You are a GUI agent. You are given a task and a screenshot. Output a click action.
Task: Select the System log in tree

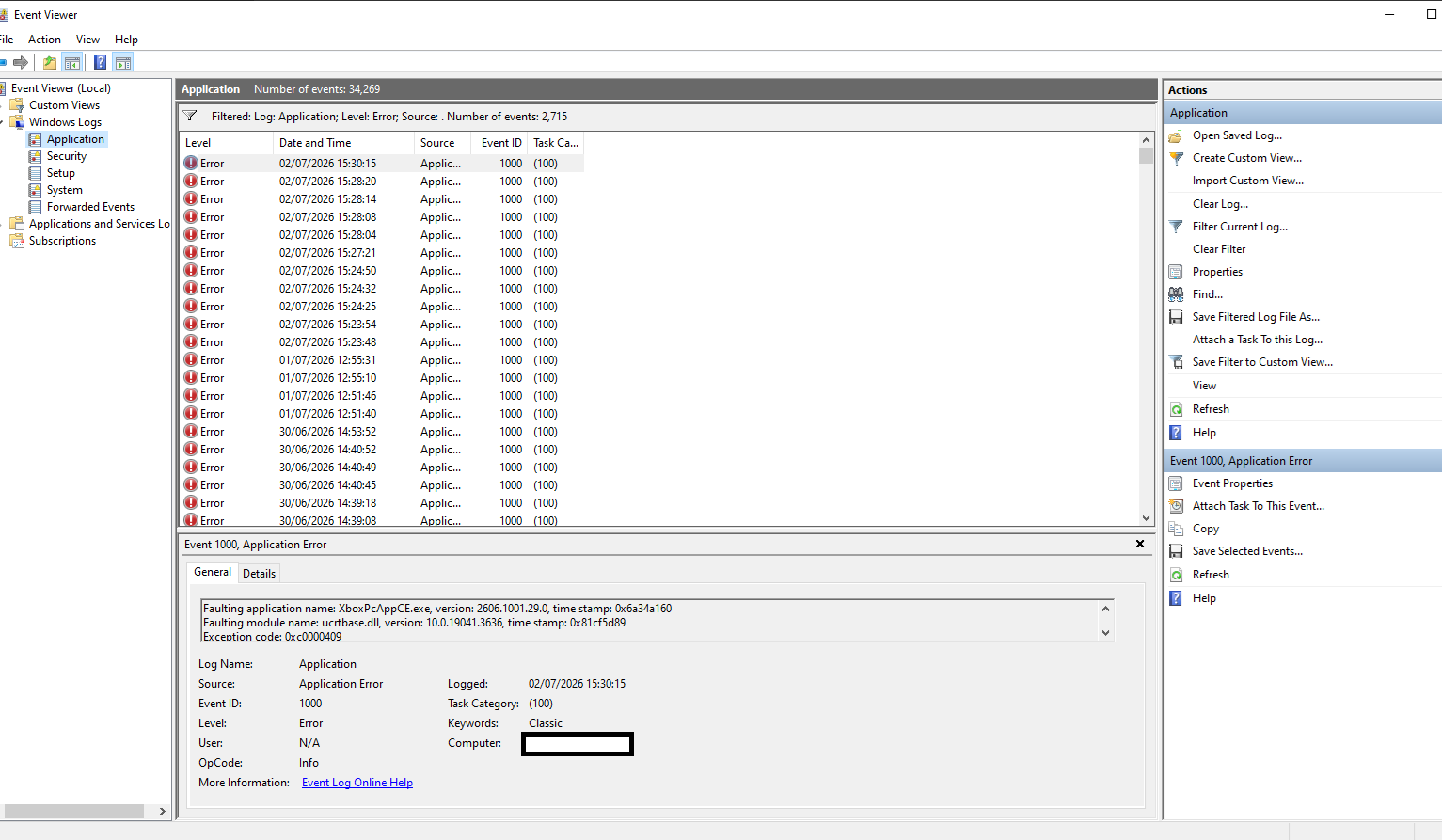pyautogui.click(x=64, y=190)
